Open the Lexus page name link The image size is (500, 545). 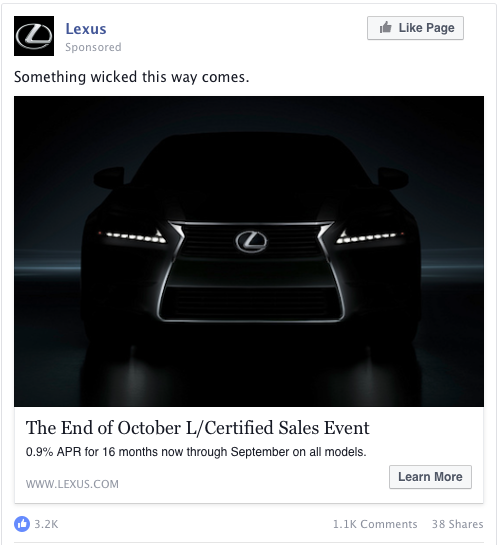(86, 29)
